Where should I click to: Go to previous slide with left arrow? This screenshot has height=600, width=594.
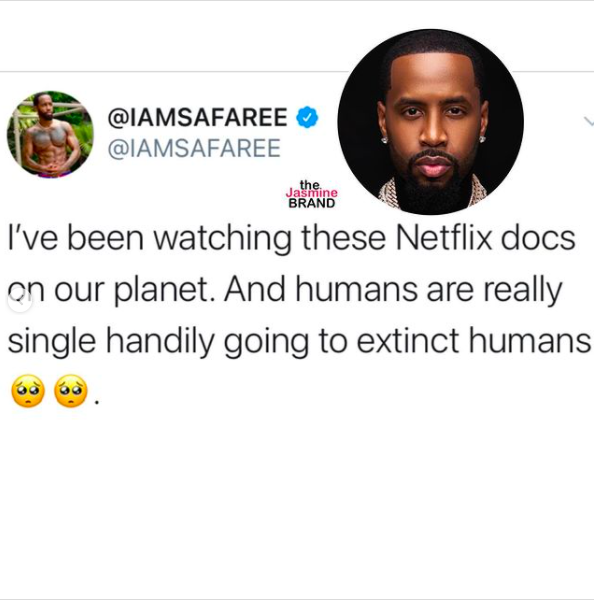(20, 300)
